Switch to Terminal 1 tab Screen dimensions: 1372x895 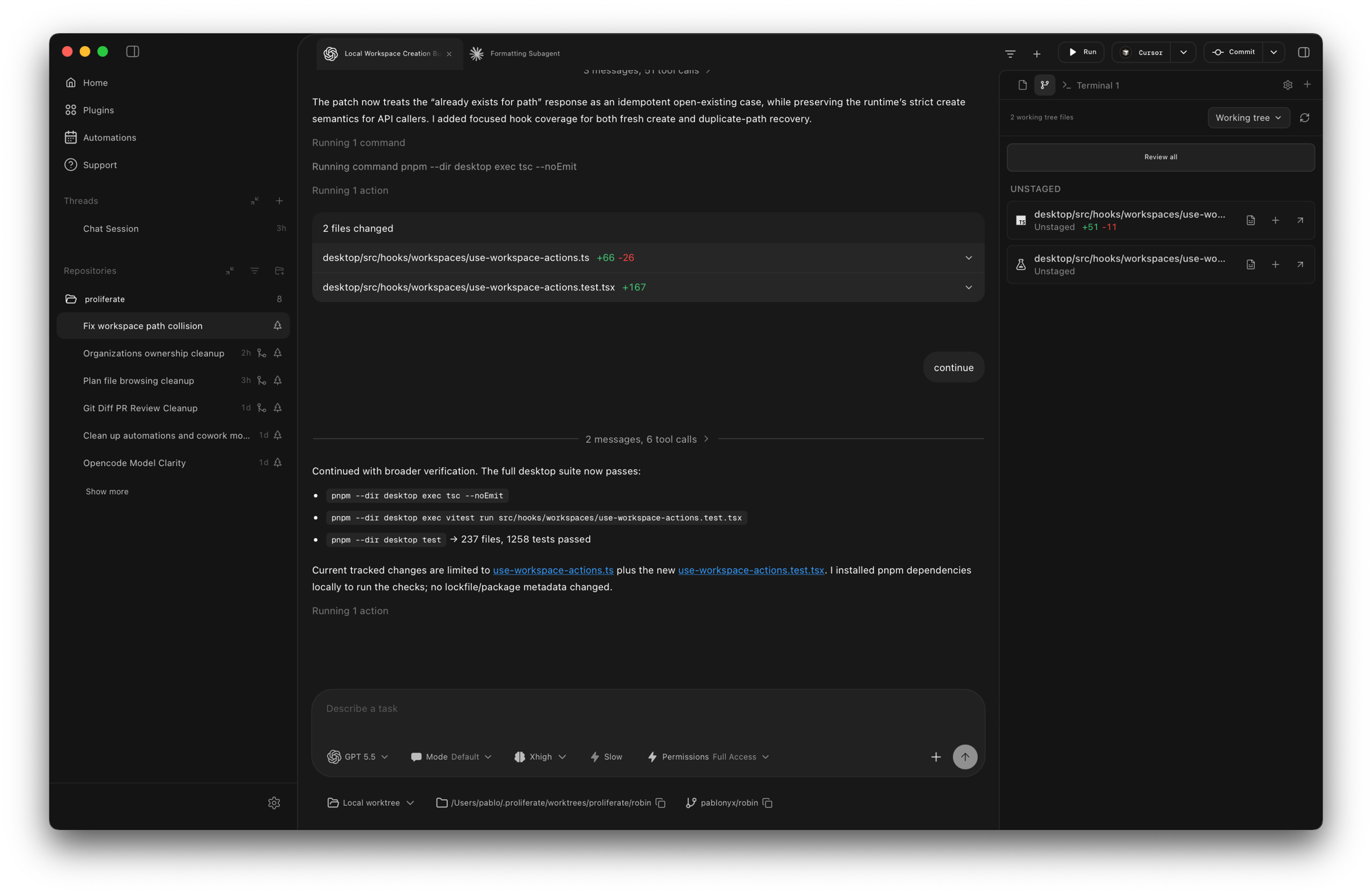(1091, 85)
